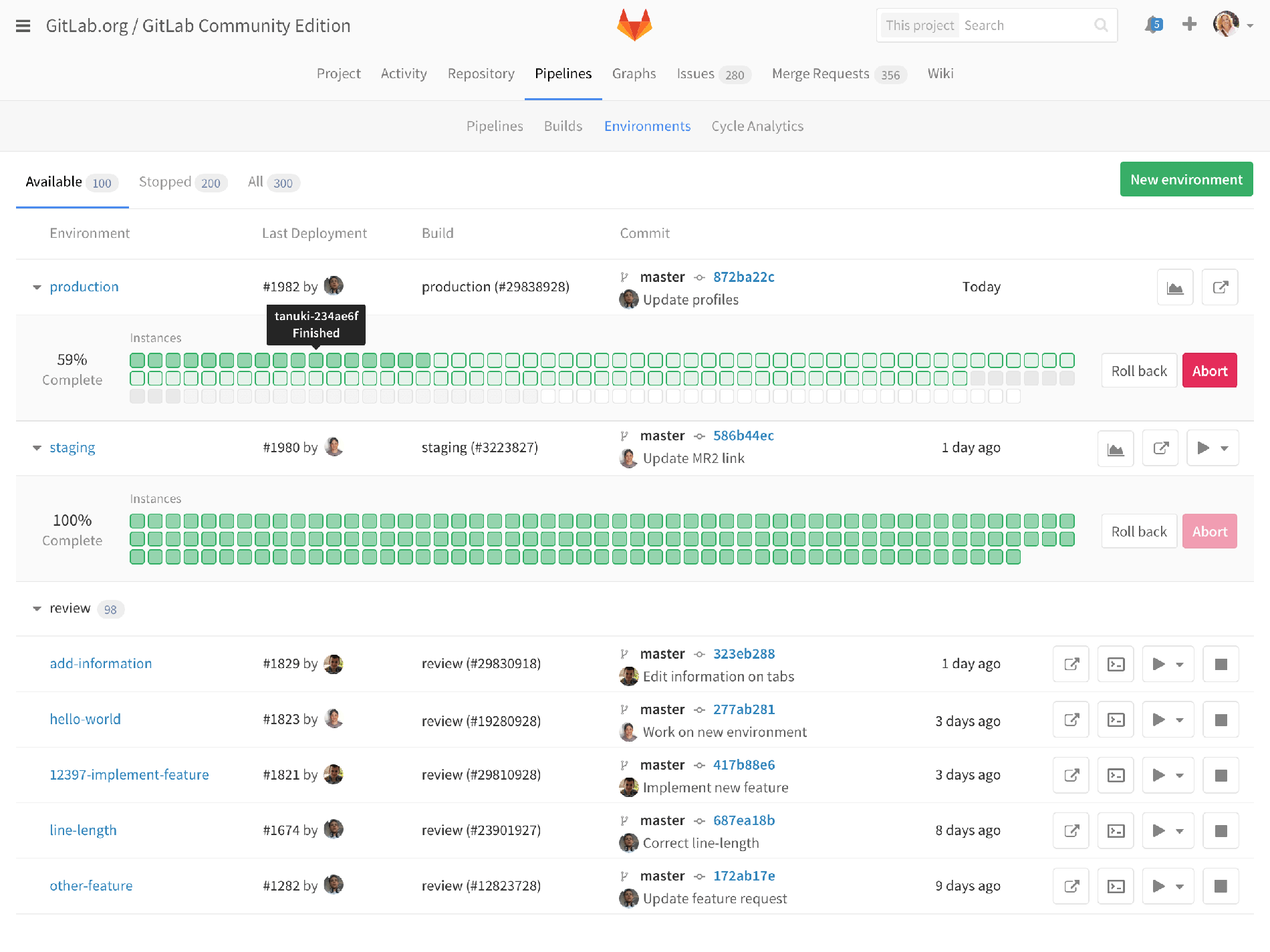Collapse the production environment row
The width and height of the screenshot is (1270, 952).
[x=37, y=287]
